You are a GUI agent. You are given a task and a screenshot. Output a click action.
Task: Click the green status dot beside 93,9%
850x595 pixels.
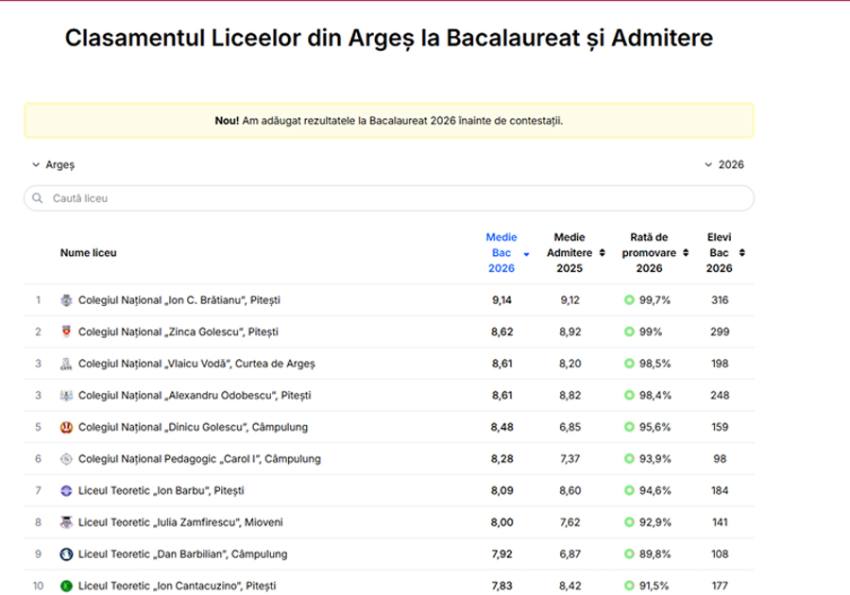[x=629, y=459]
